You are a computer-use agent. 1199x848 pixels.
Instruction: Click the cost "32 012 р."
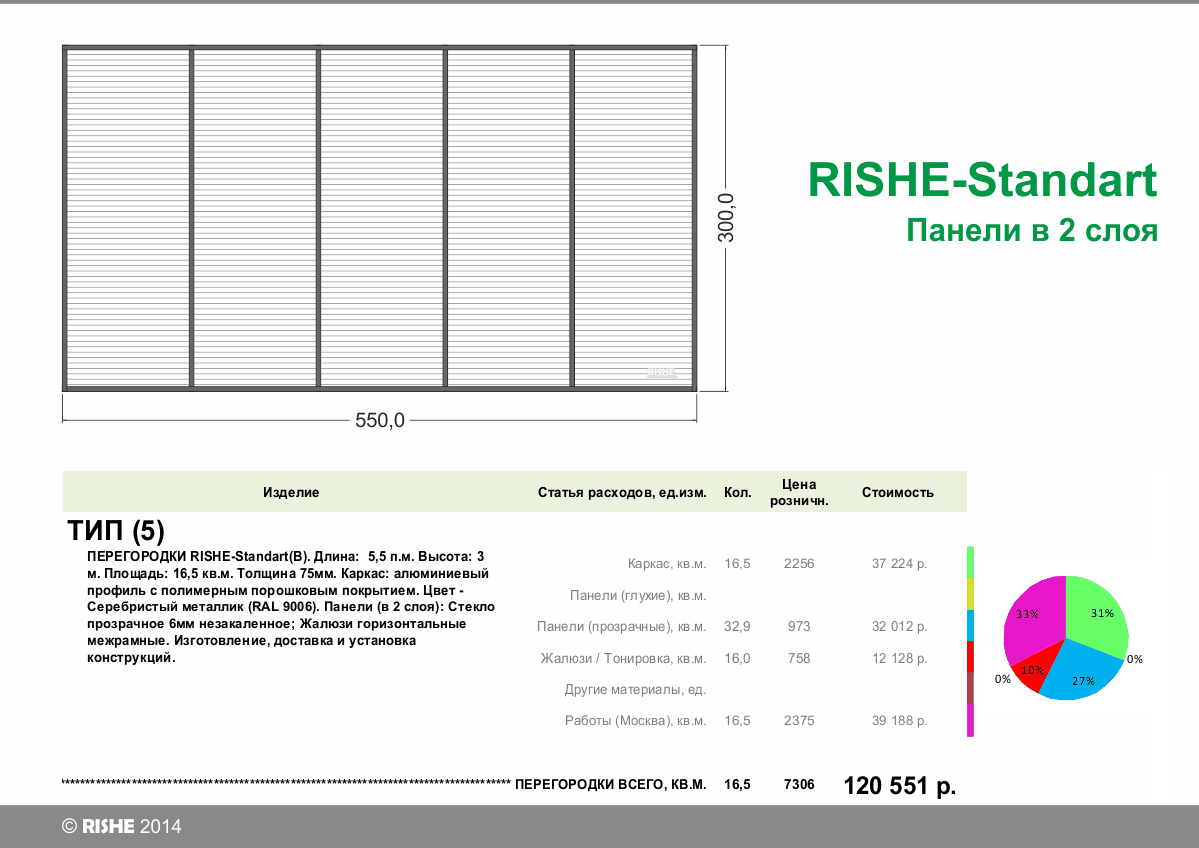tap(899, 627)
